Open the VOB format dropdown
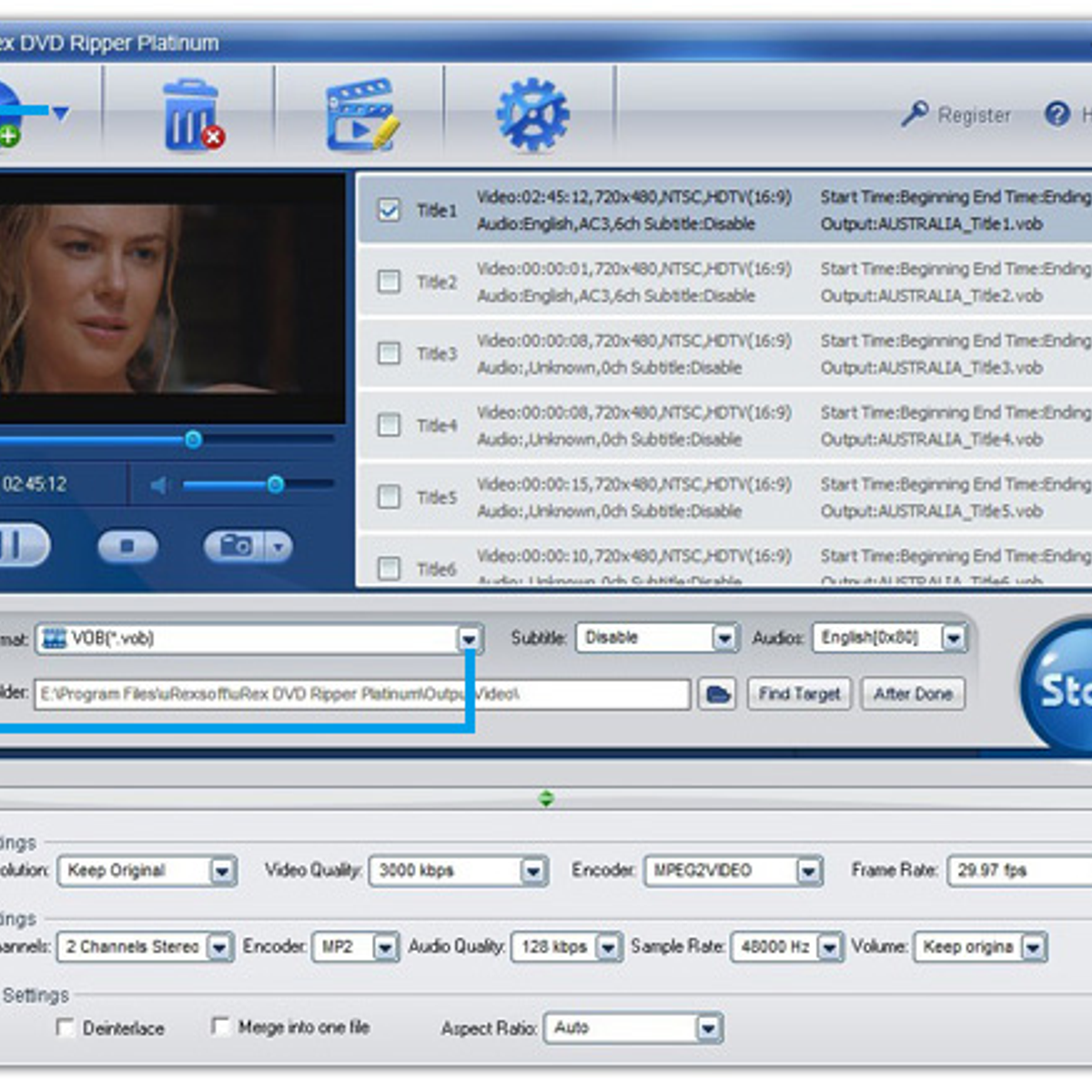 pyautogui.click(x=468, y=639)
